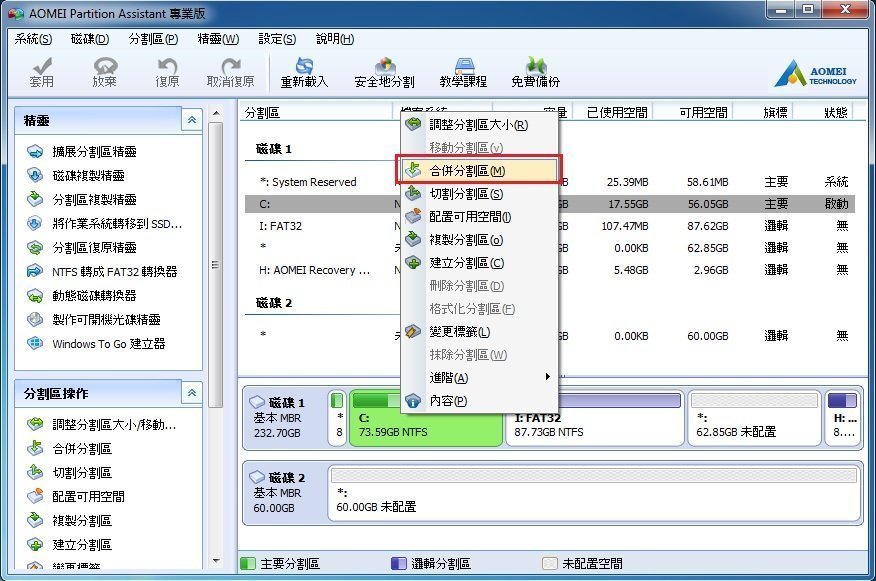This screenshot has width=876, height=581.
Task: Click the 放棄 (Discard) toolbar icon
Action: [104, 73]
